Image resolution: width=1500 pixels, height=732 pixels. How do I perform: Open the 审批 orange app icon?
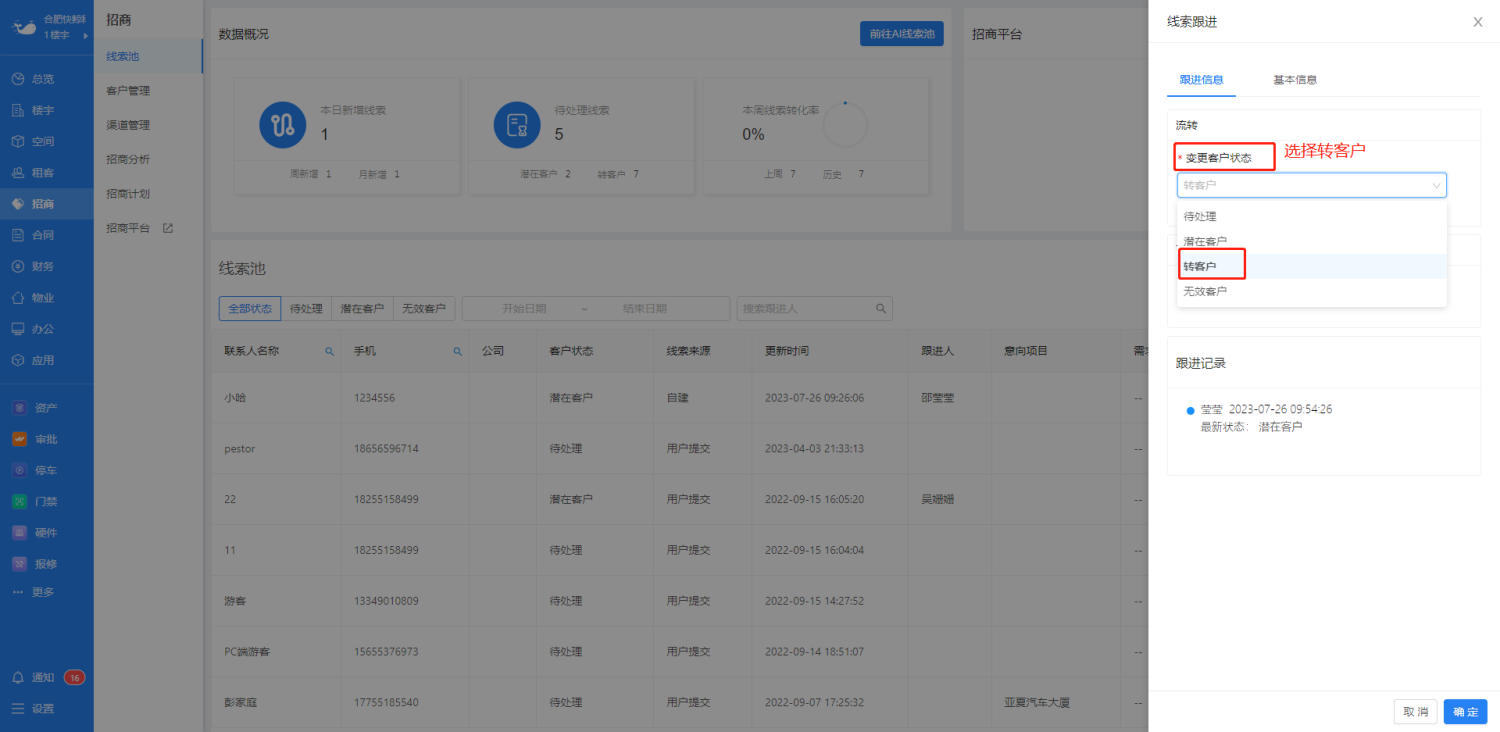pos(18,439)
